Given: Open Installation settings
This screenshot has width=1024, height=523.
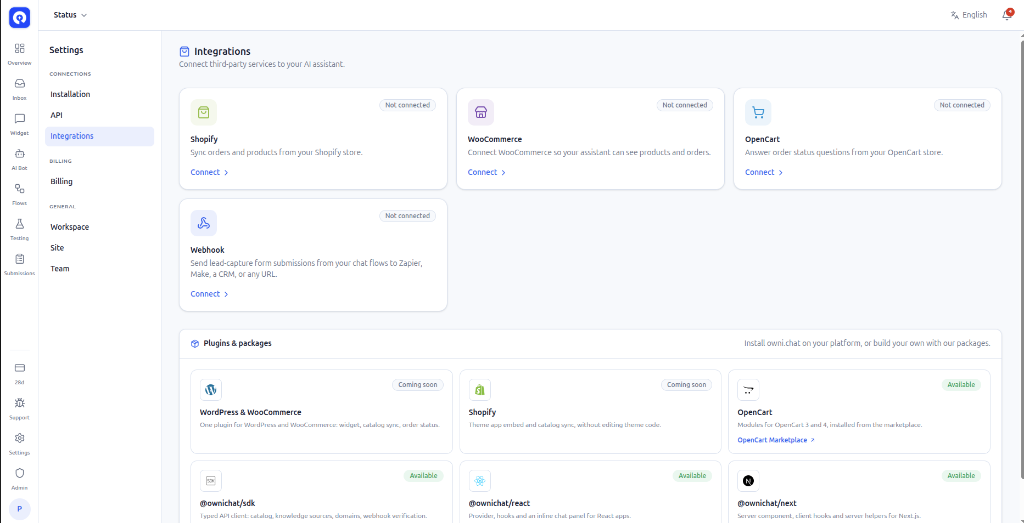Looking at the screenshot, I should point(99,94).
